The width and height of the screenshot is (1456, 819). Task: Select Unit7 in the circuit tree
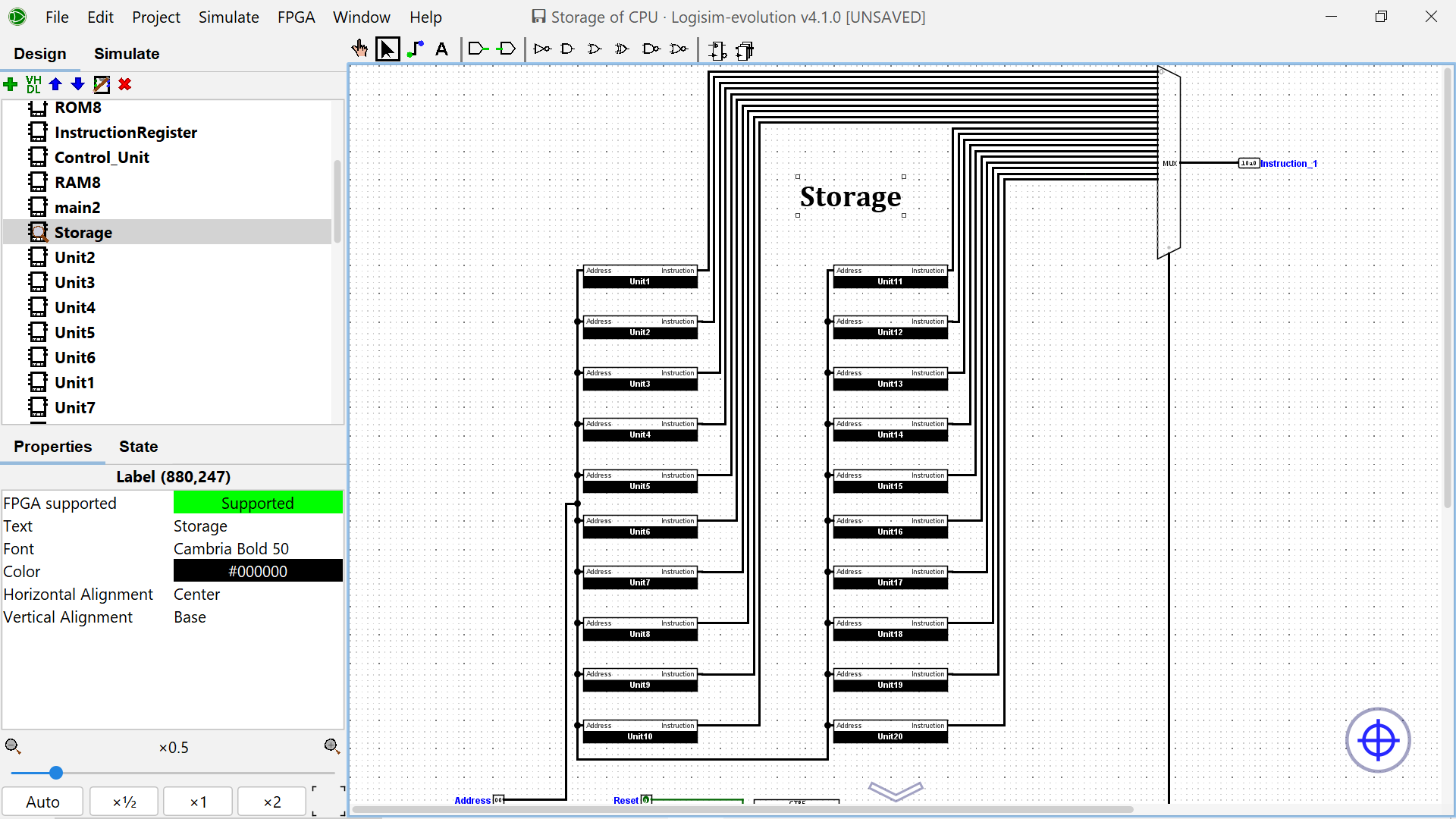[x=74, y=408]
